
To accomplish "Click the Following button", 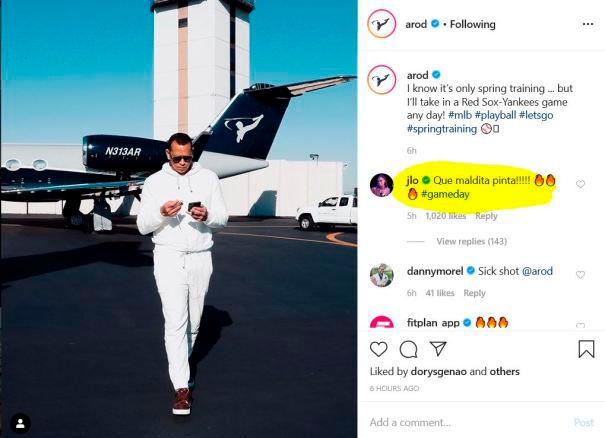I will click(x=474, y=24).
